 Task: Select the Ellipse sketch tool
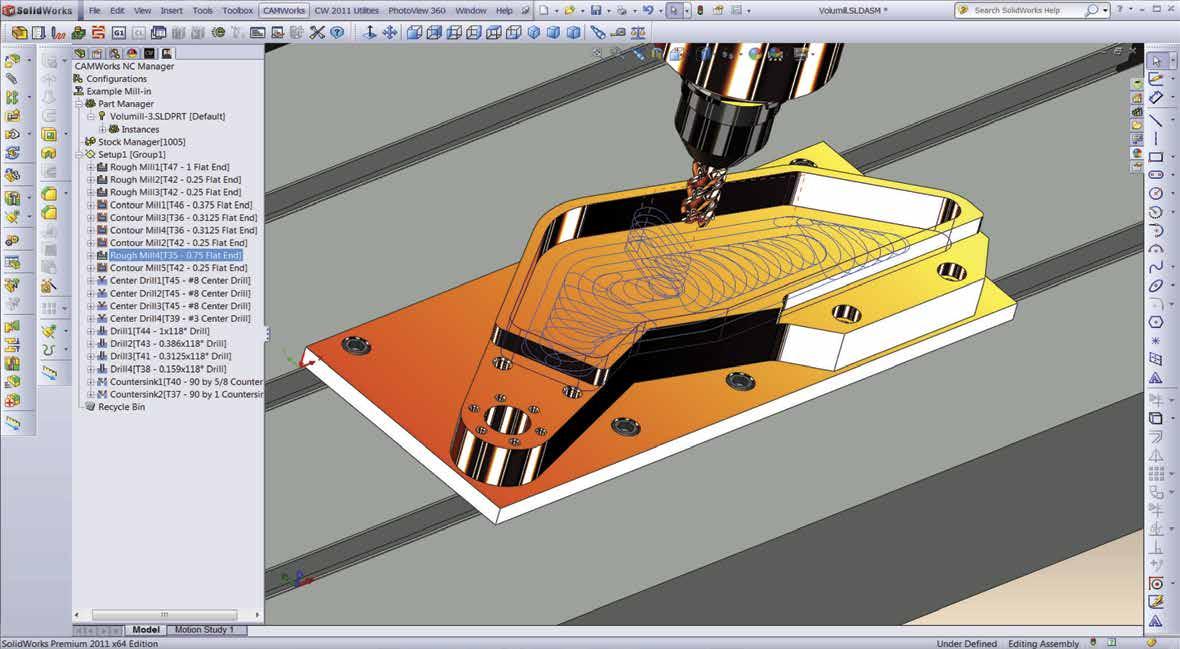pyautogui.click(x=1156, y=285)
